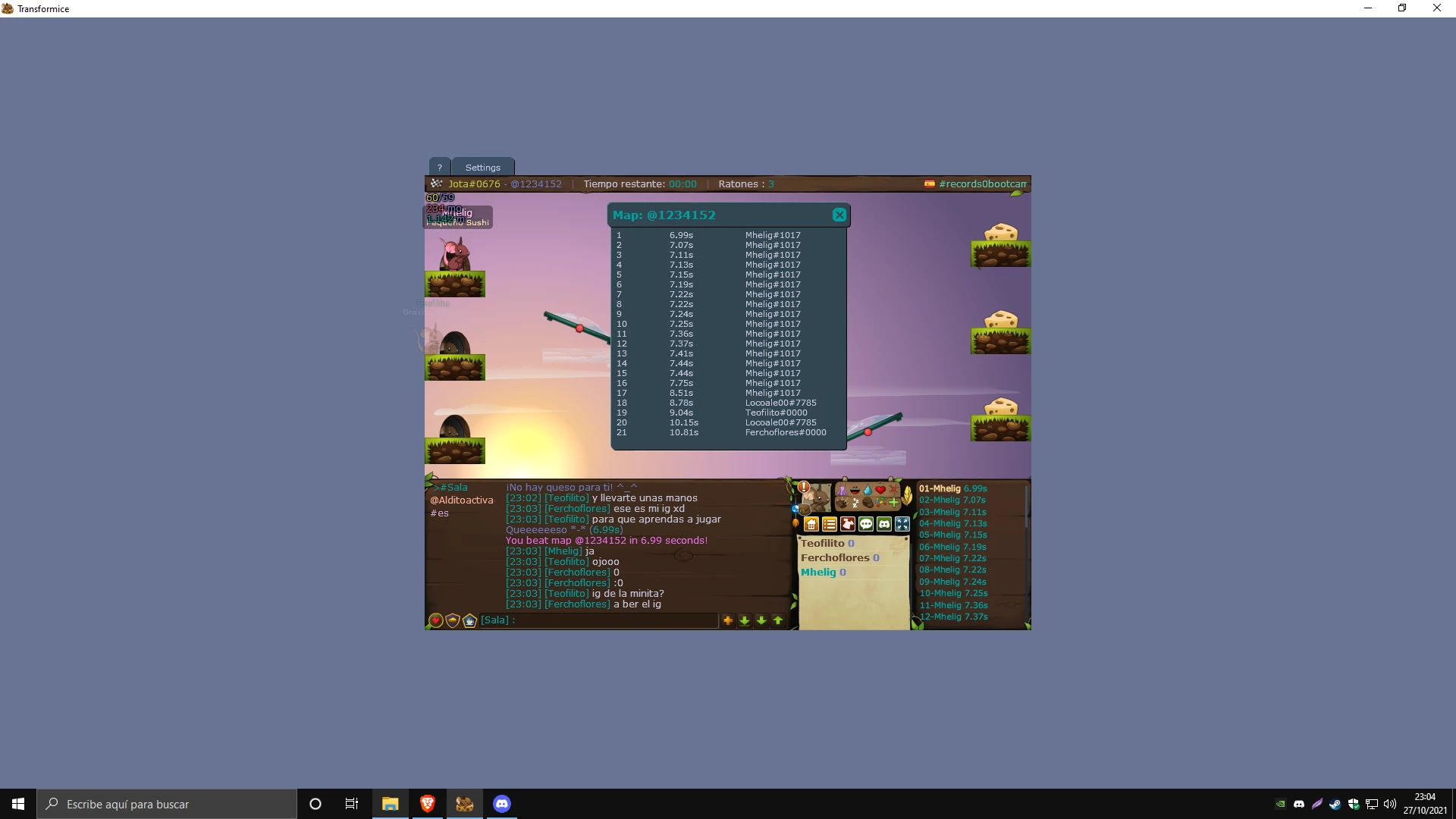The width and height of the screenshot is (1456, 819).
Task: Open the green speech bubble chat icon
Action: pos(866,524)
